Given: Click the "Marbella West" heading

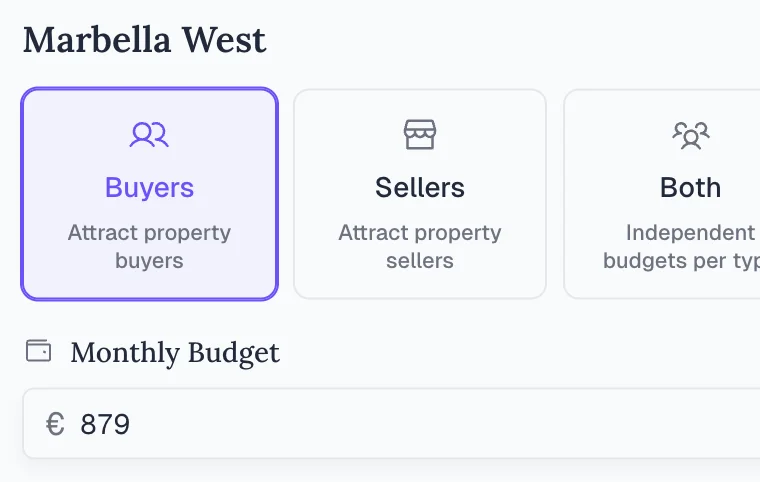Looking at the screenshot, I should 145,40.
